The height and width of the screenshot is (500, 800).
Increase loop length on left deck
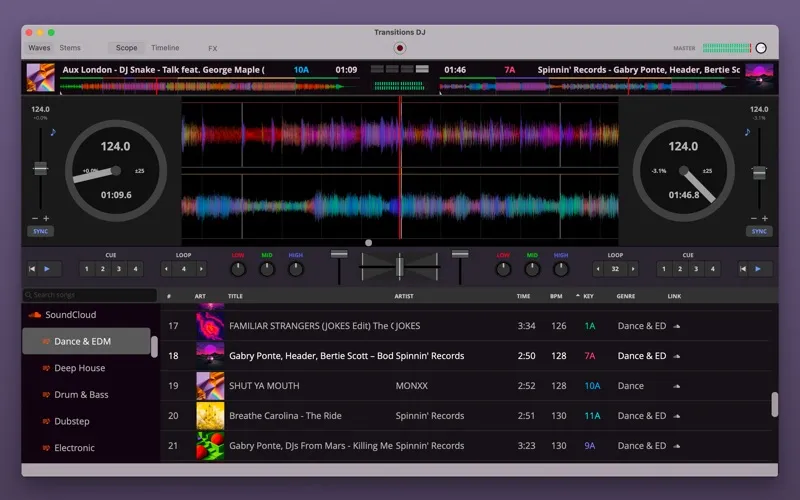tap(202, 269)
